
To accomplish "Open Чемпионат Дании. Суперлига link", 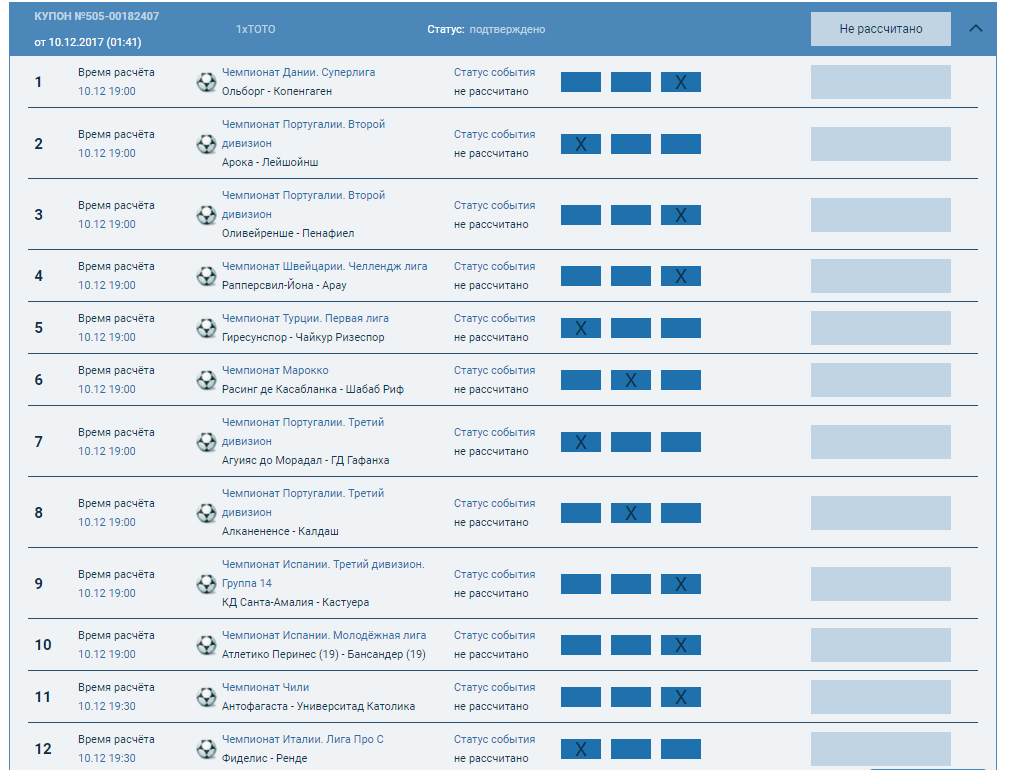I will [x=299, y=72].
